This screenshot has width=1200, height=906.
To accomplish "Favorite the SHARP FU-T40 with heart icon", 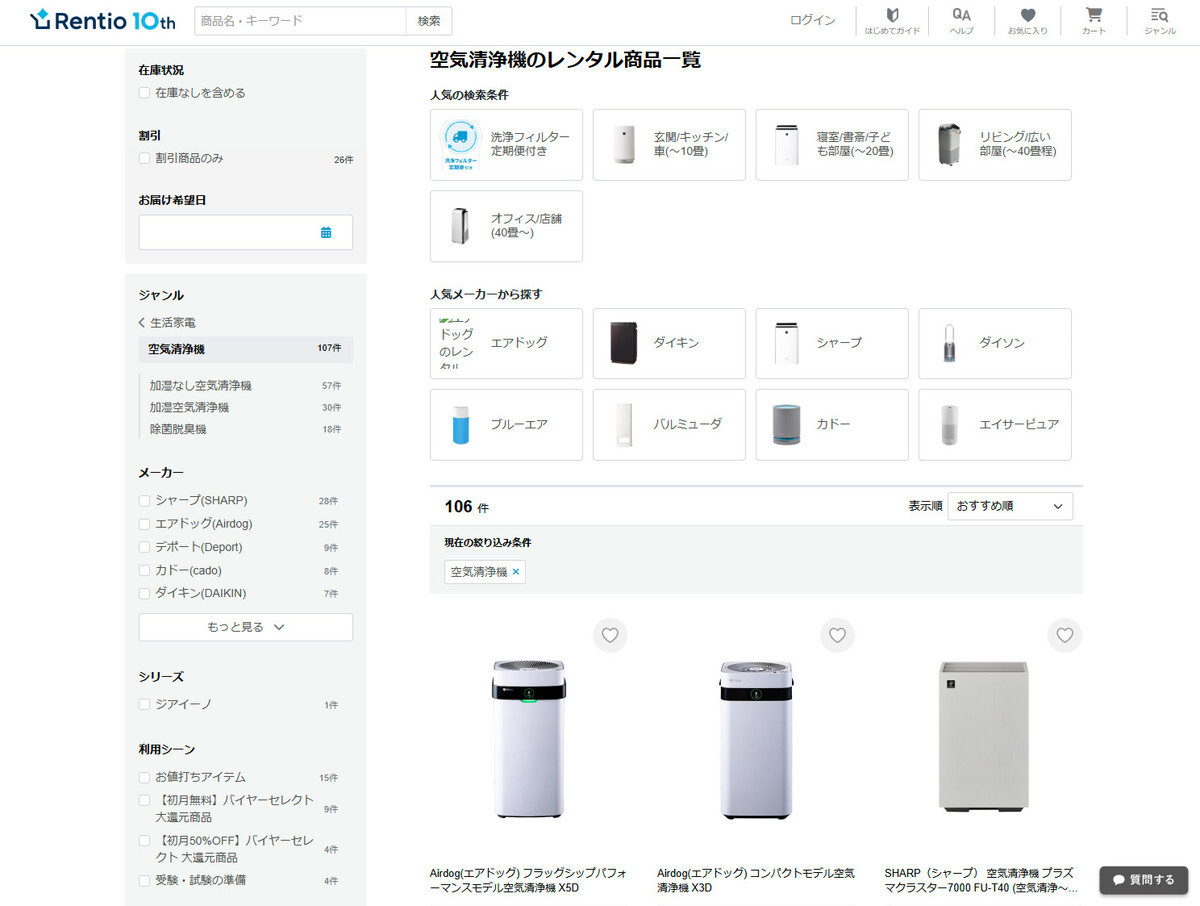I will (1065, 635).
